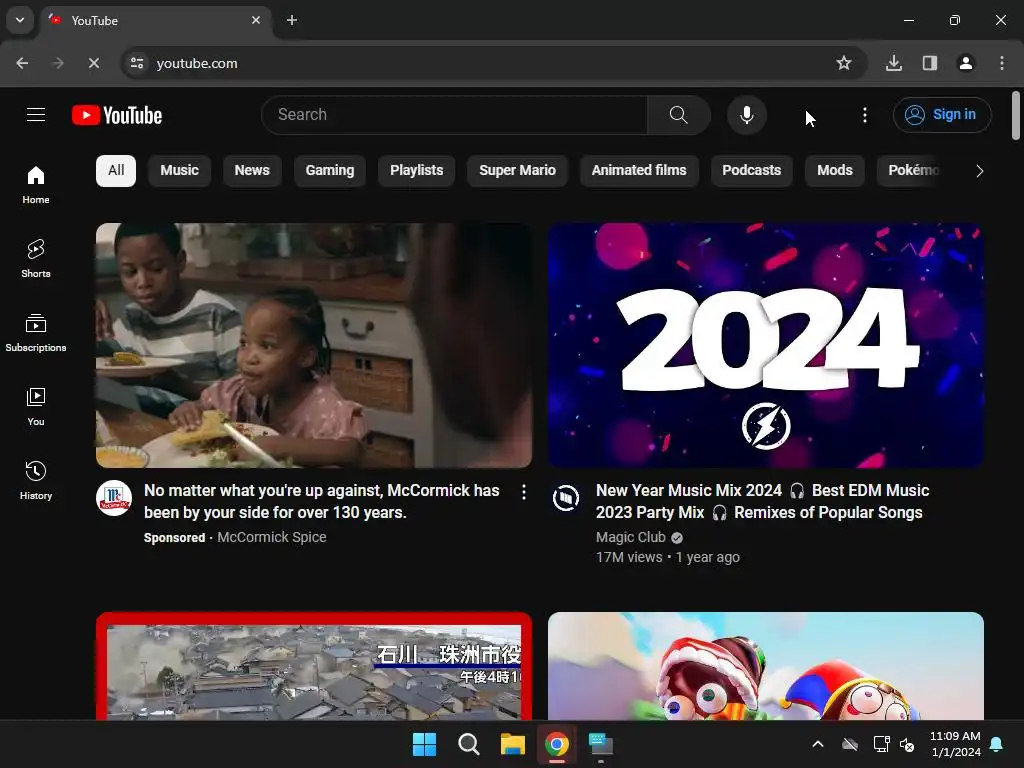The width and height of the screenshot is (1024, 768).
Task: Open Chrome three-dot menu
Action: click(1002, 63)
